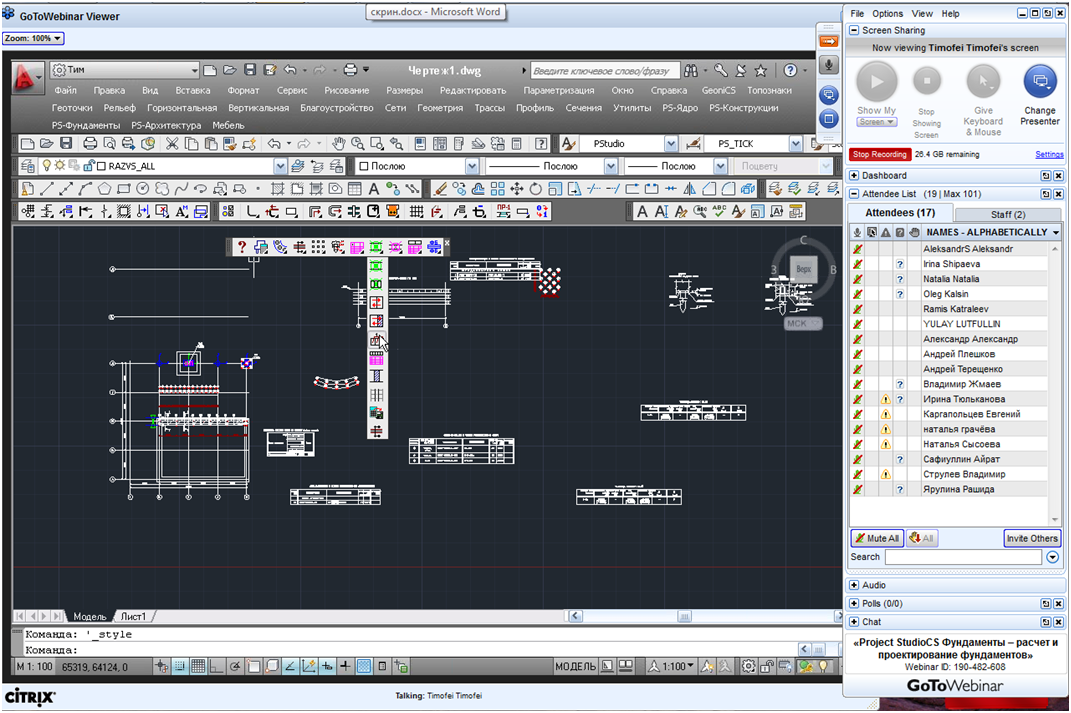This screenshot has height=713, width=1071.
Task: Toggle Grid display in status bar
Action: 198,666
